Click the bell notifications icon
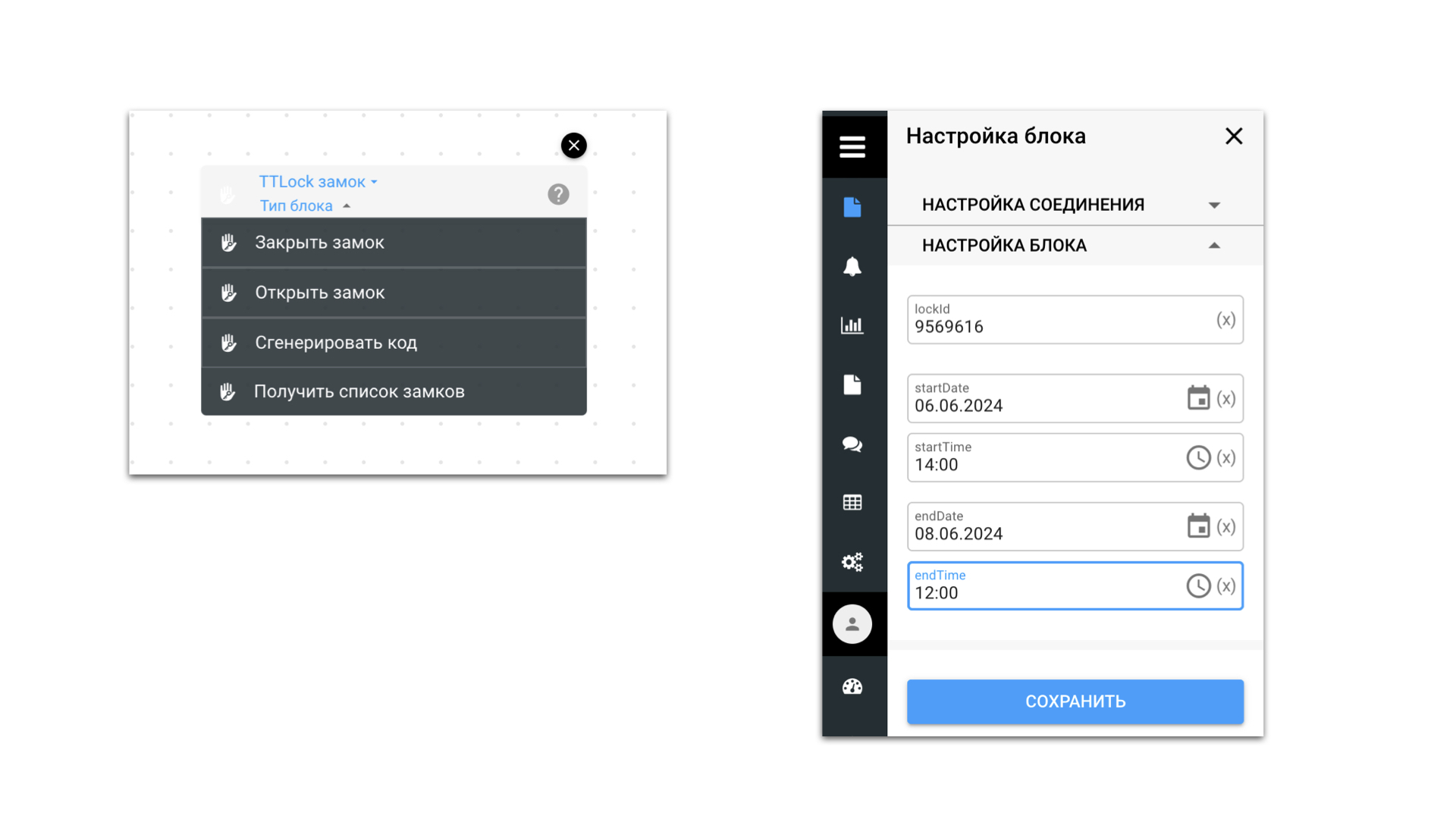 click(x=852, y=266)
